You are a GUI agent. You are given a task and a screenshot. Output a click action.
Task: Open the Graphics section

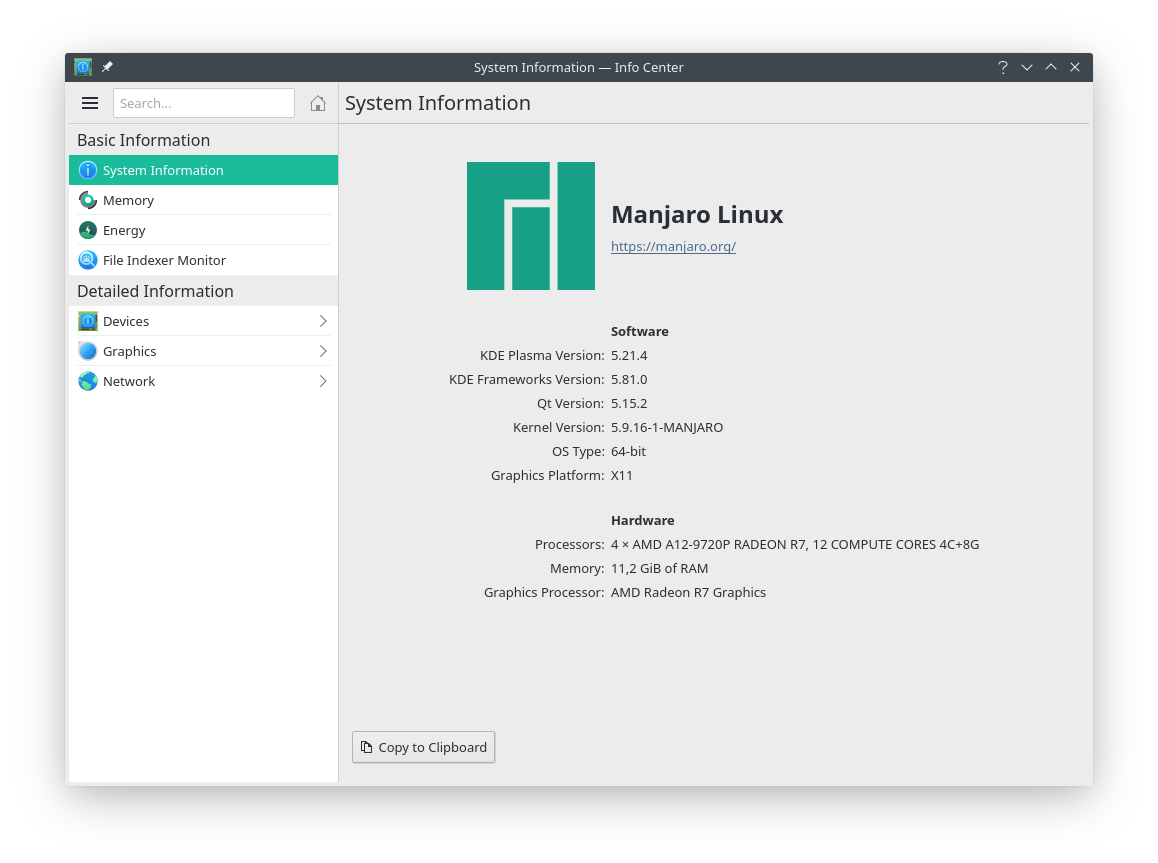[204, 351]
